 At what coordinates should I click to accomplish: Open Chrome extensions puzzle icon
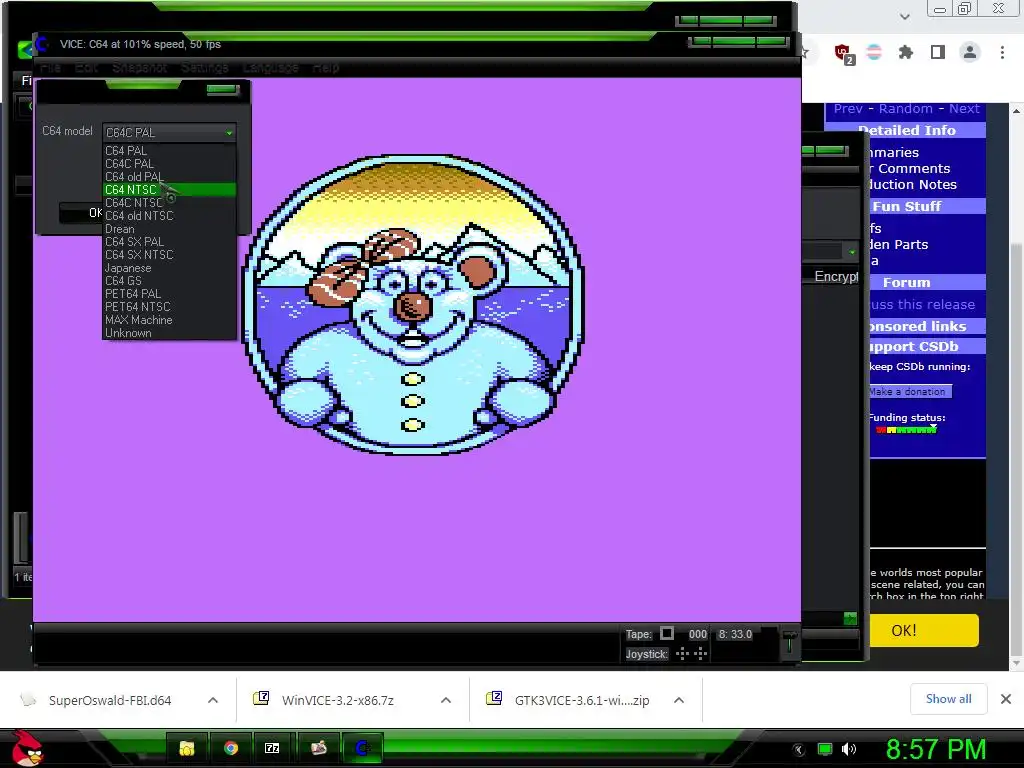click(x=906, y=52)
